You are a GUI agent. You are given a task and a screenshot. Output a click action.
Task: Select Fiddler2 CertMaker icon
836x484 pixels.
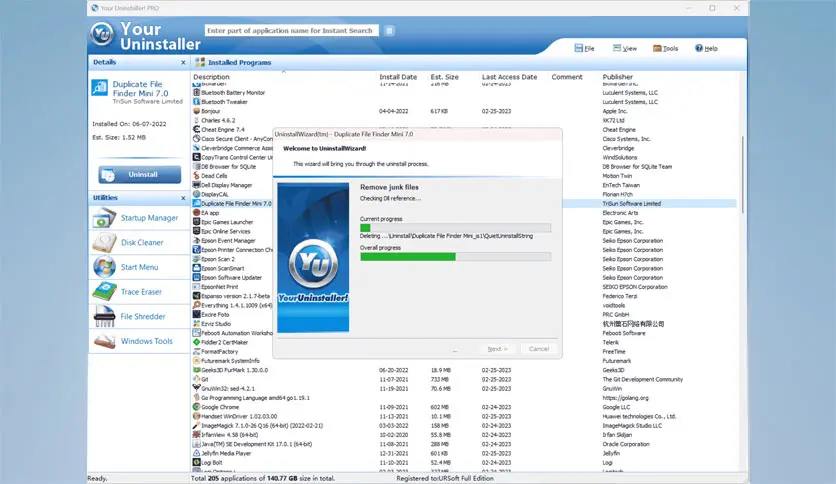point(196,342)
